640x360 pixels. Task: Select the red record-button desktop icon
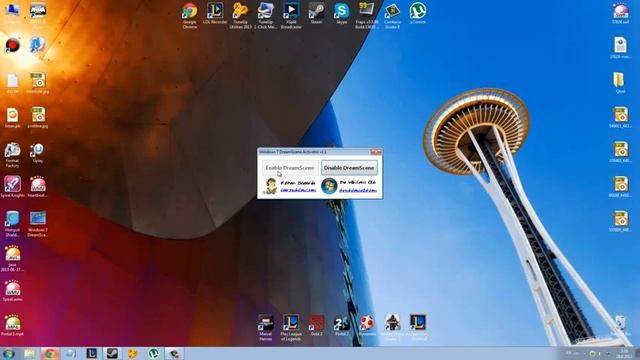click(12, 45)
